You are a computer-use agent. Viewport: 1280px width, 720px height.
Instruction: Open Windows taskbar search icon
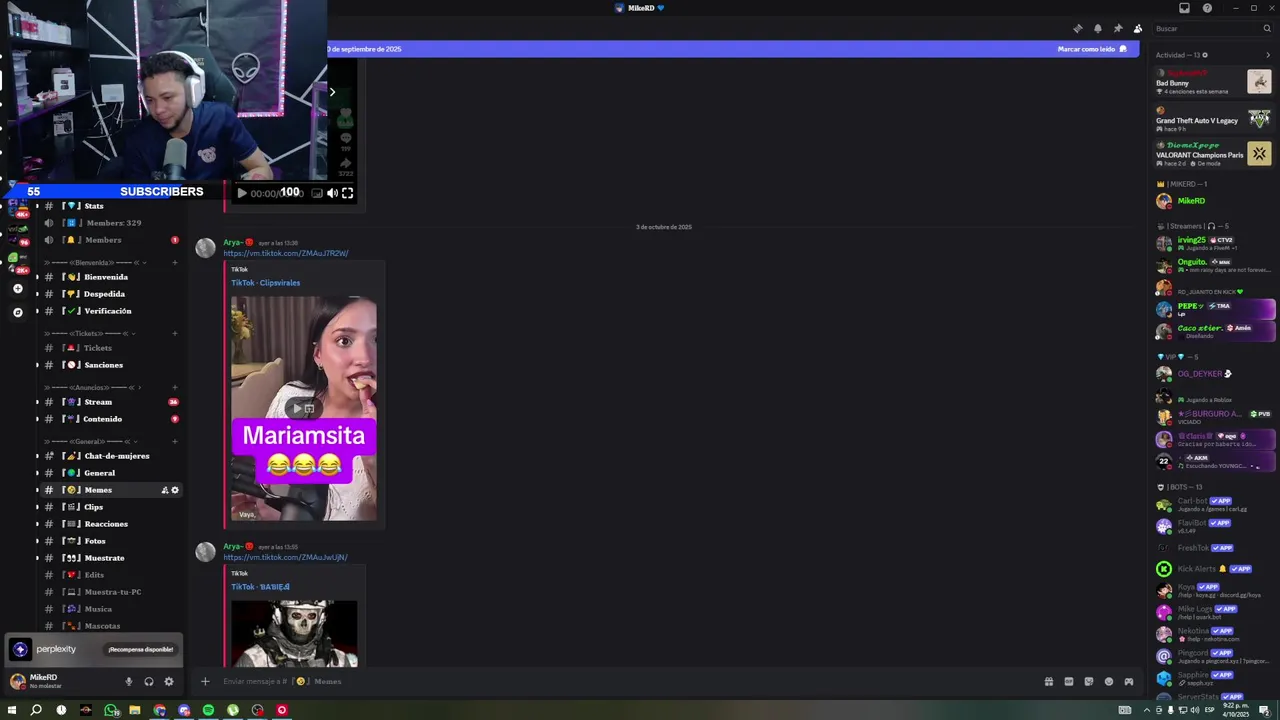(36, 710)
